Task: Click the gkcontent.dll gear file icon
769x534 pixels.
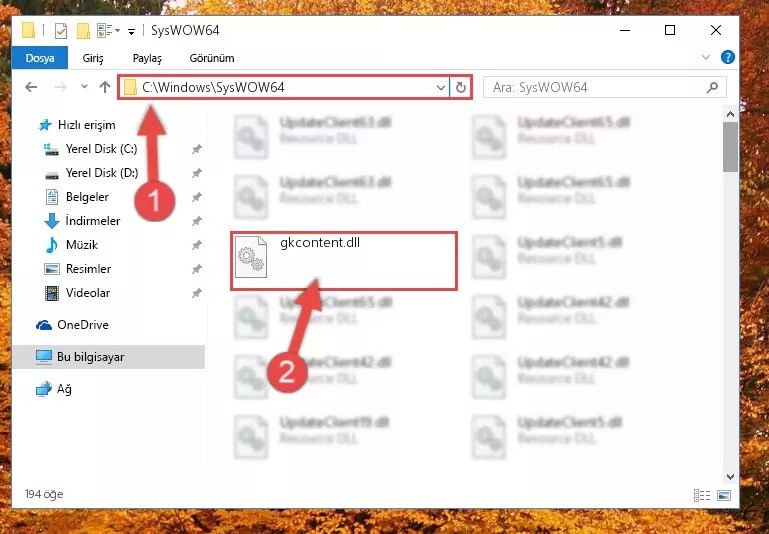Action: (x=251, y=257)
